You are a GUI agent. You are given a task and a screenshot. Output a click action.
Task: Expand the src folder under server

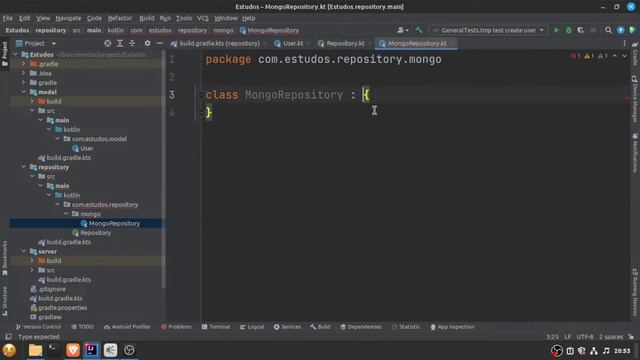point(32,270)
